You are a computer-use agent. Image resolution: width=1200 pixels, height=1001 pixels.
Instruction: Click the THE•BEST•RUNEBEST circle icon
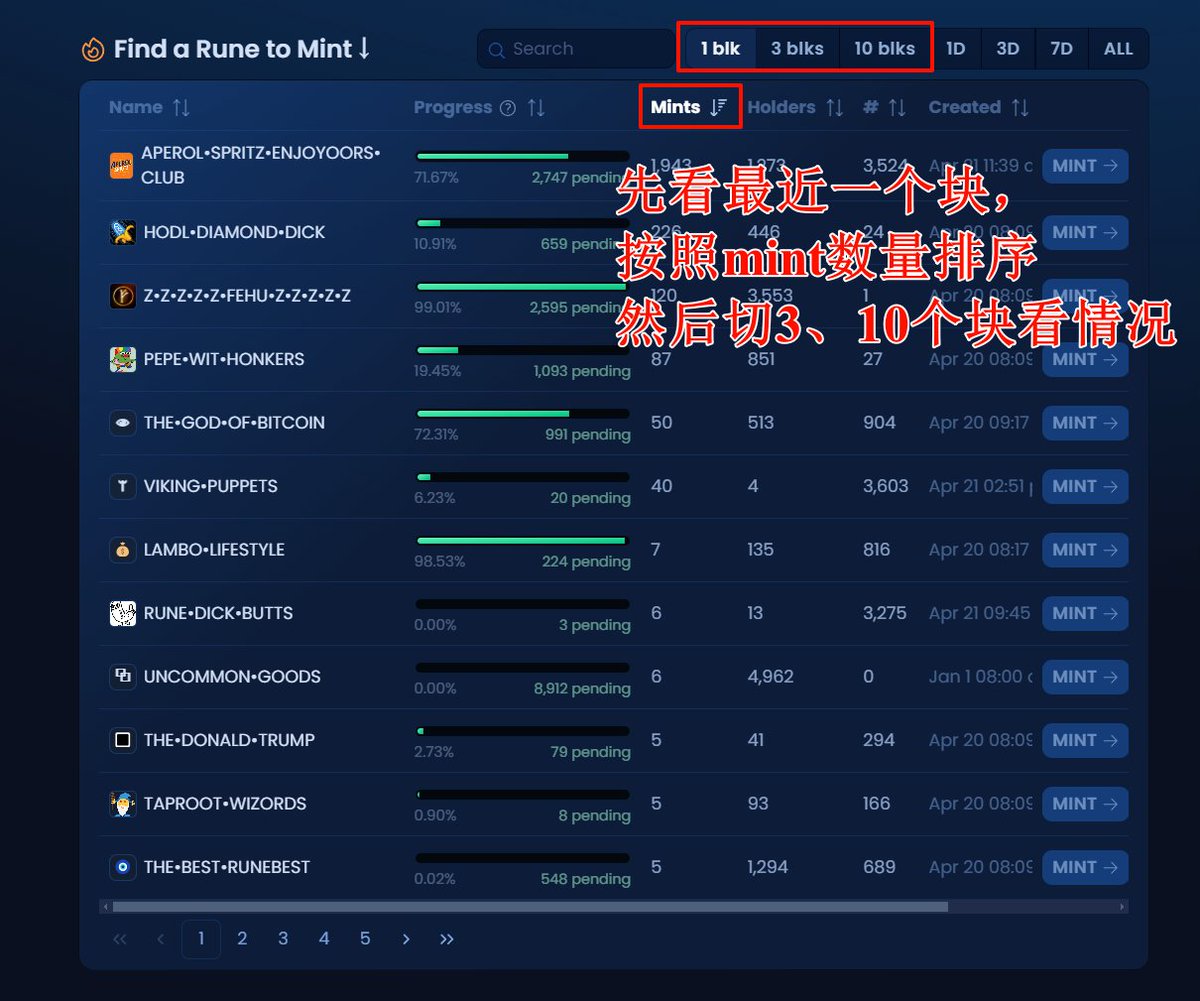122,867
